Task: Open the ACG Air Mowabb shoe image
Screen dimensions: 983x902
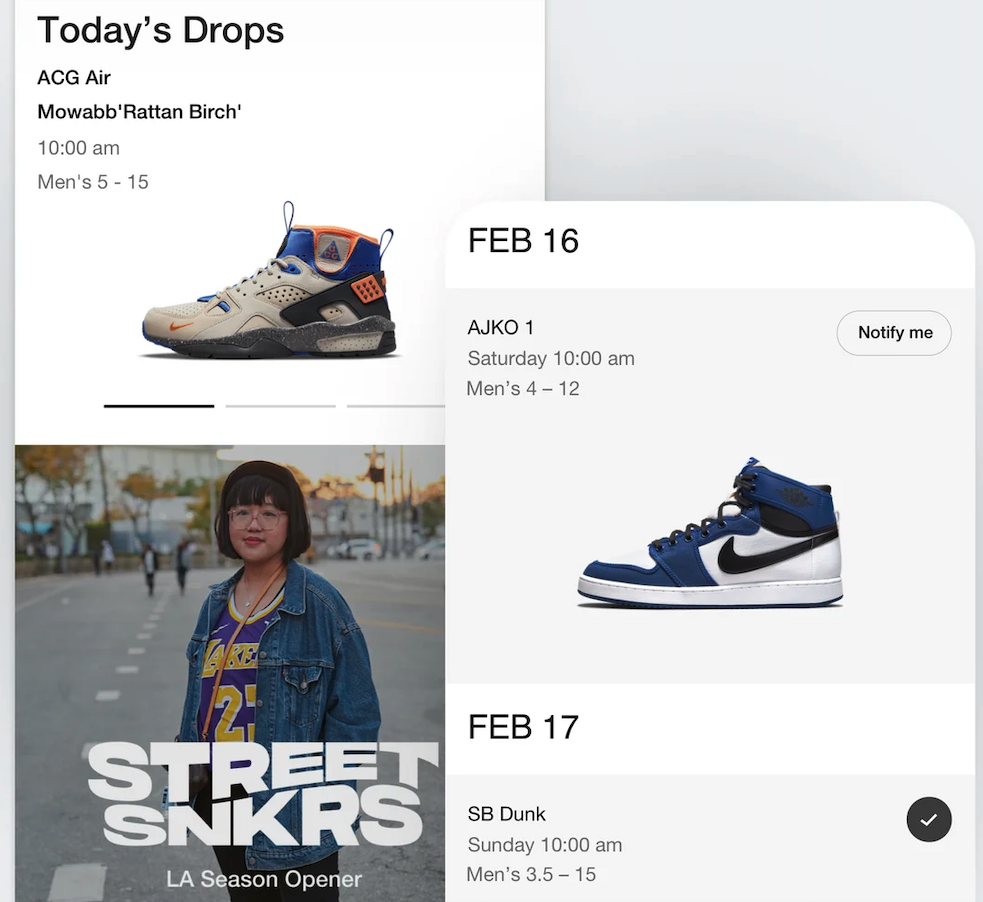Action: pyautogui.click(x=269, y=280)
